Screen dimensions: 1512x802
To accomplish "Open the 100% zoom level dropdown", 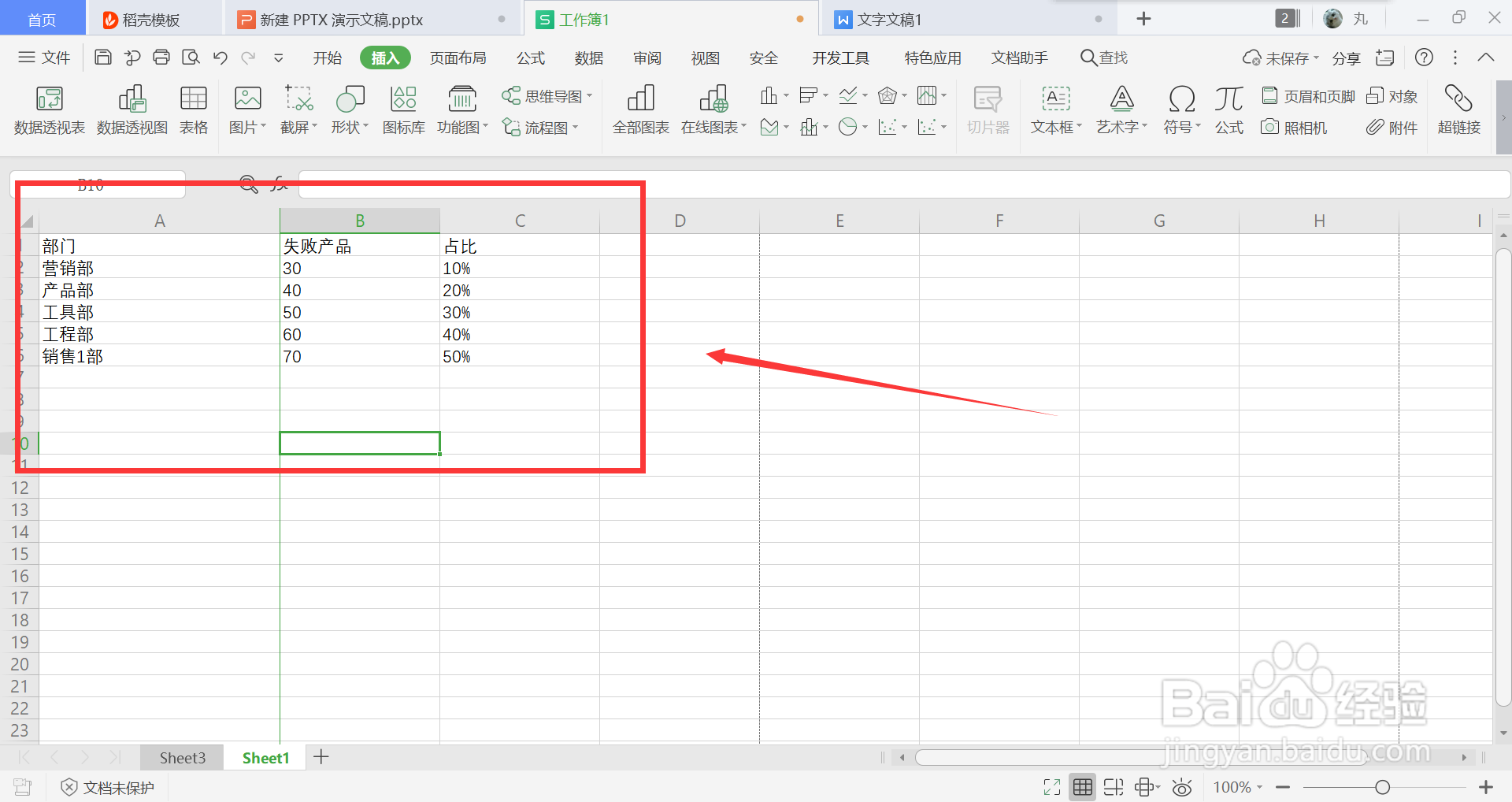I will click(x=1237, y=787).
